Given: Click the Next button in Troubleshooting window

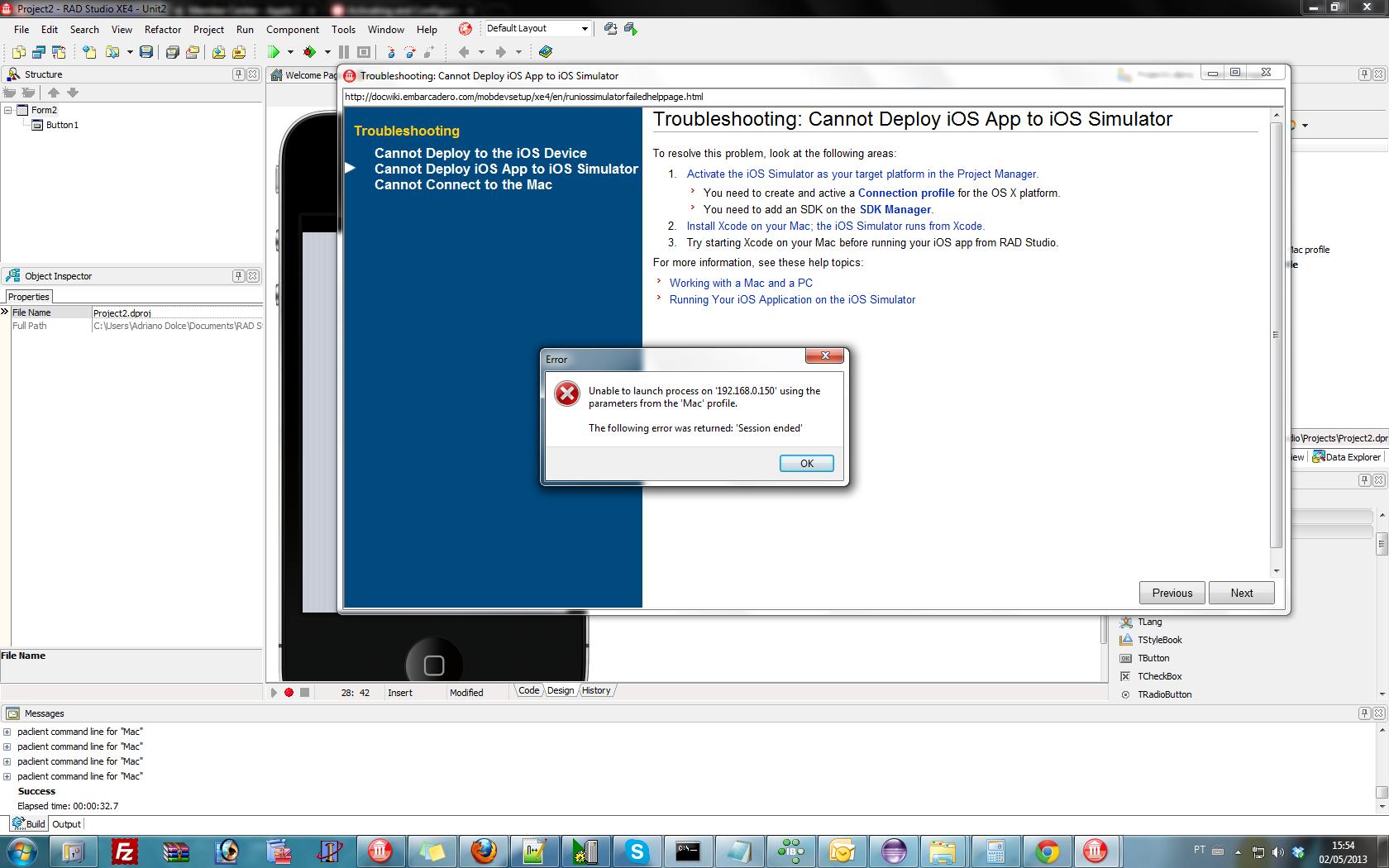Looking at the screenshot, I should pyautogui.click(x=1241, y=593).
